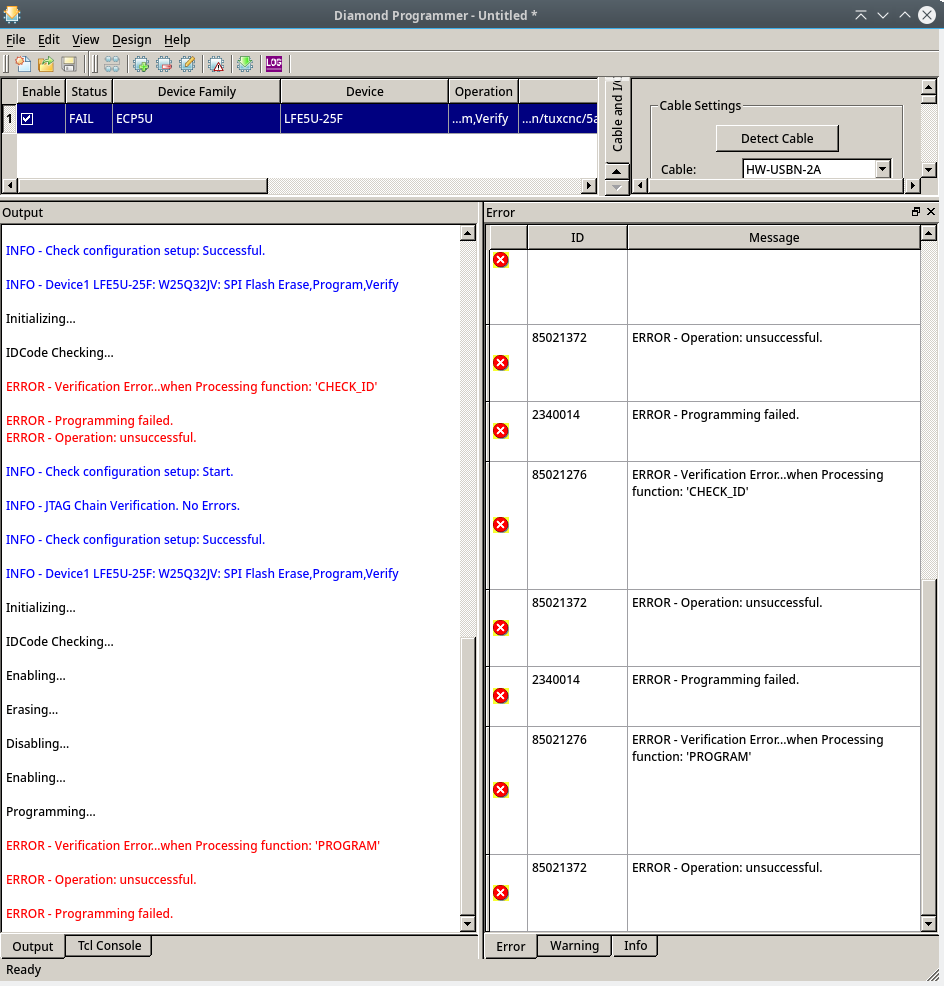Open an existing project file
The height and width of the screenshot is (986, 944).
coord(46,64)
